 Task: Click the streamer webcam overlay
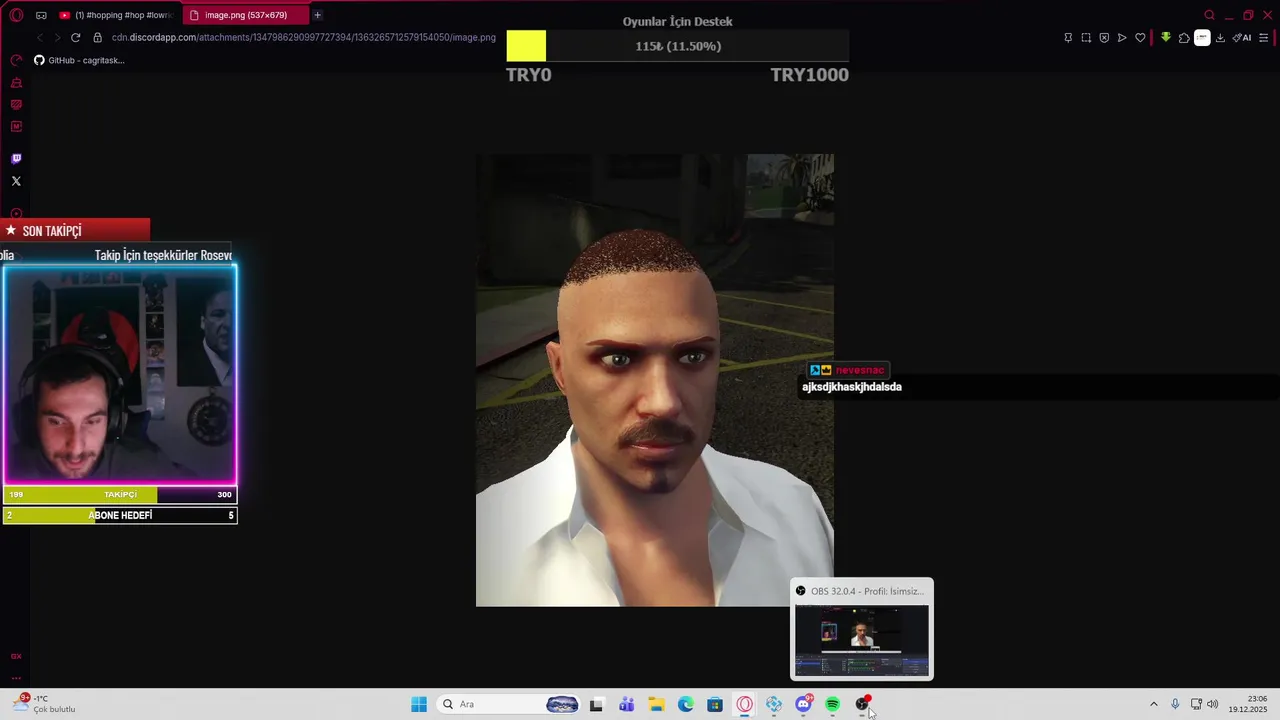pos(120,374)
